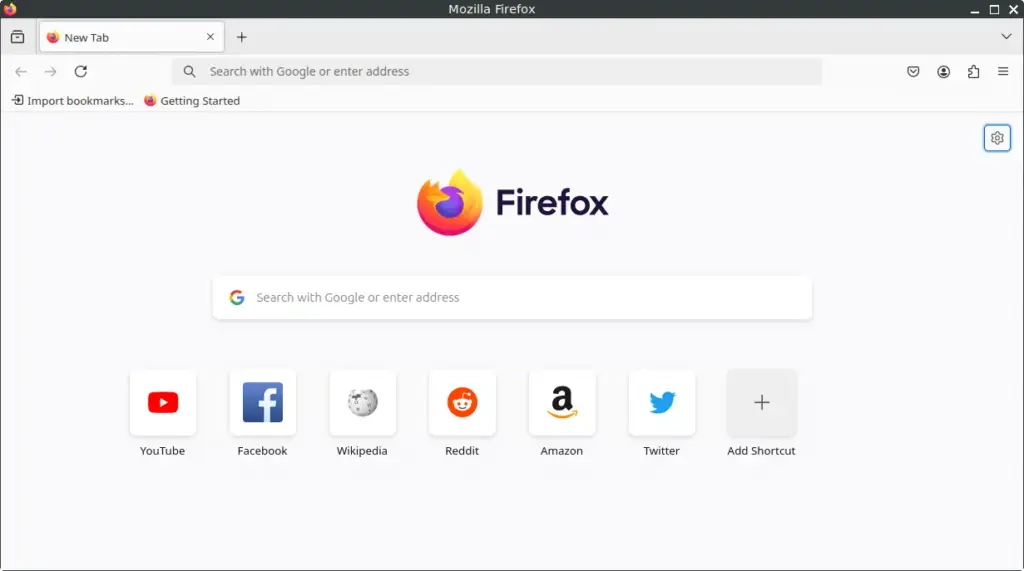The height and width of the screenshot is (571, 1024).
Task: Close the New Tab tab
Action: tap(210, 37)
